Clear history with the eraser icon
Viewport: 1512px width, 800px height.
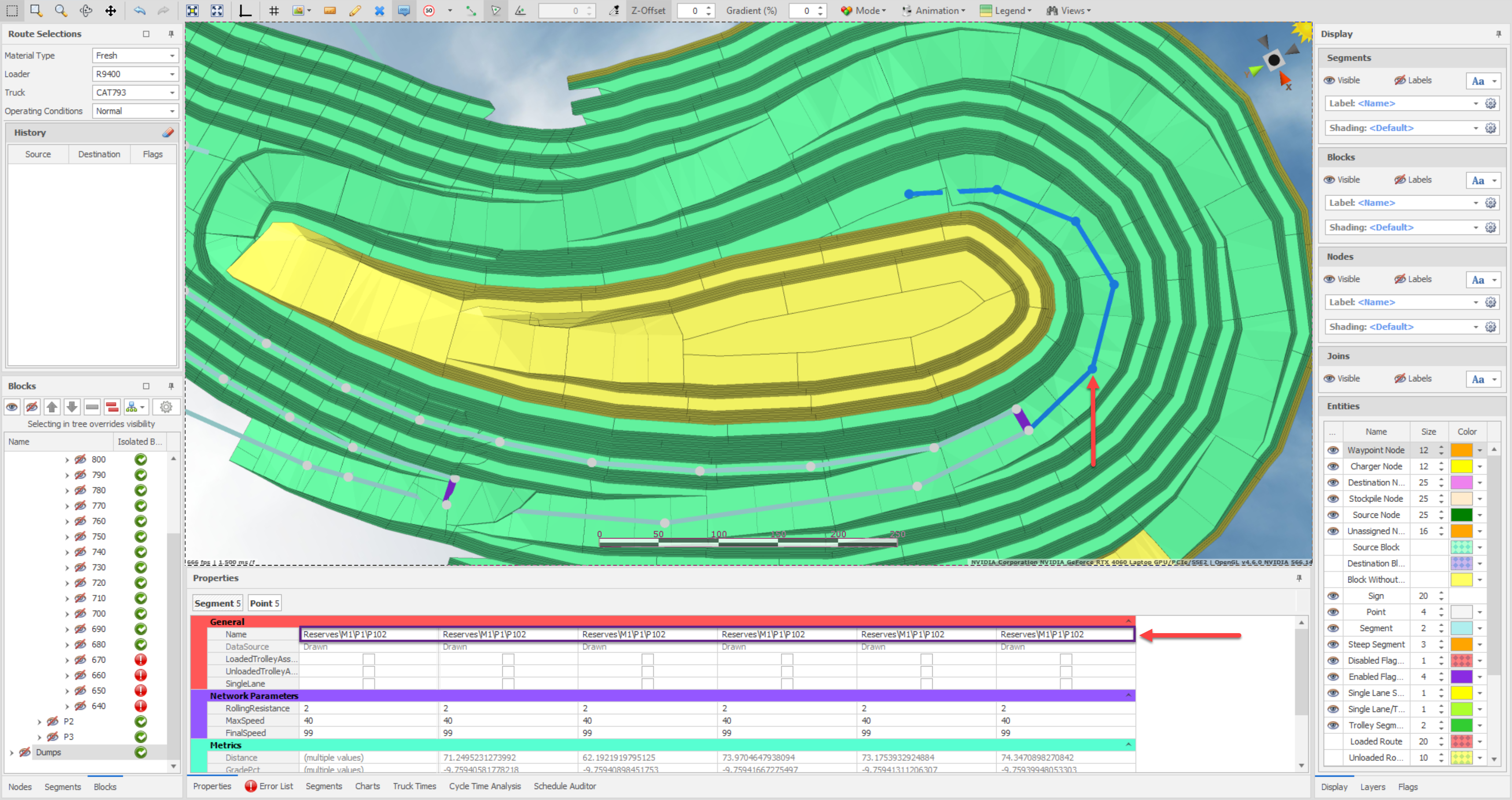168,133
